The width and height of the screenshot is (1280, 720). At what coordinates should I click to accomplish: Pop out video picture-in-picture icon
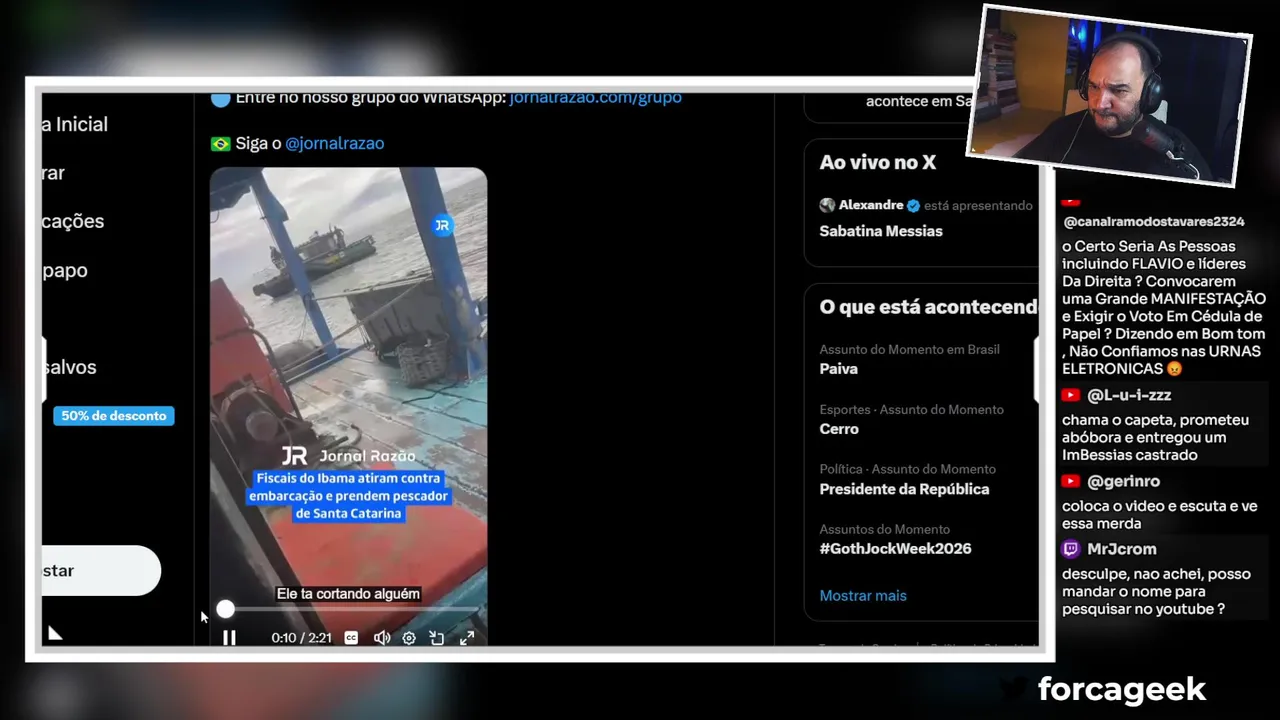coord(437,638)
